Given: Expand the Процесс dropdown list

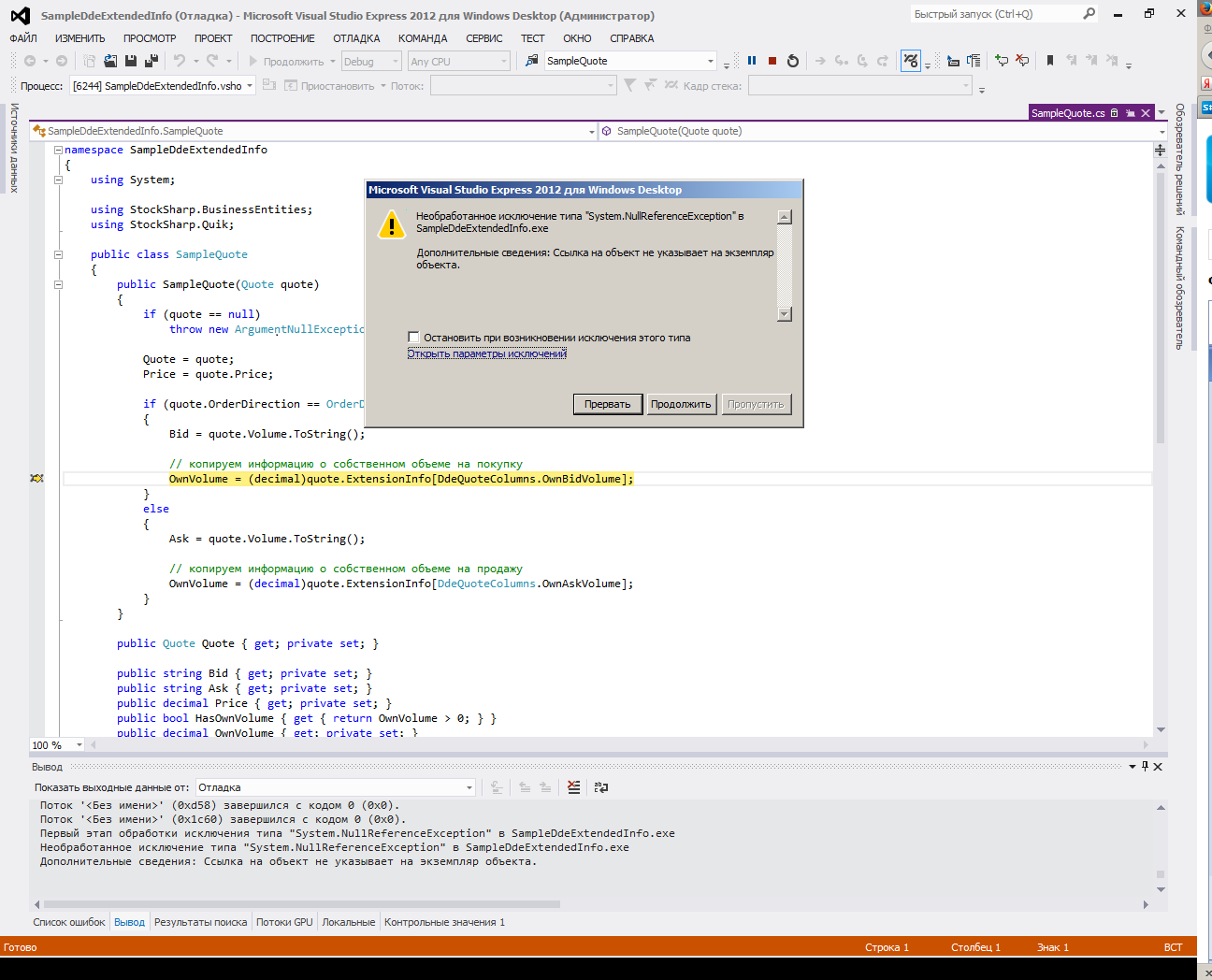Looking at the screenshot, I should (x=250, y=86).
